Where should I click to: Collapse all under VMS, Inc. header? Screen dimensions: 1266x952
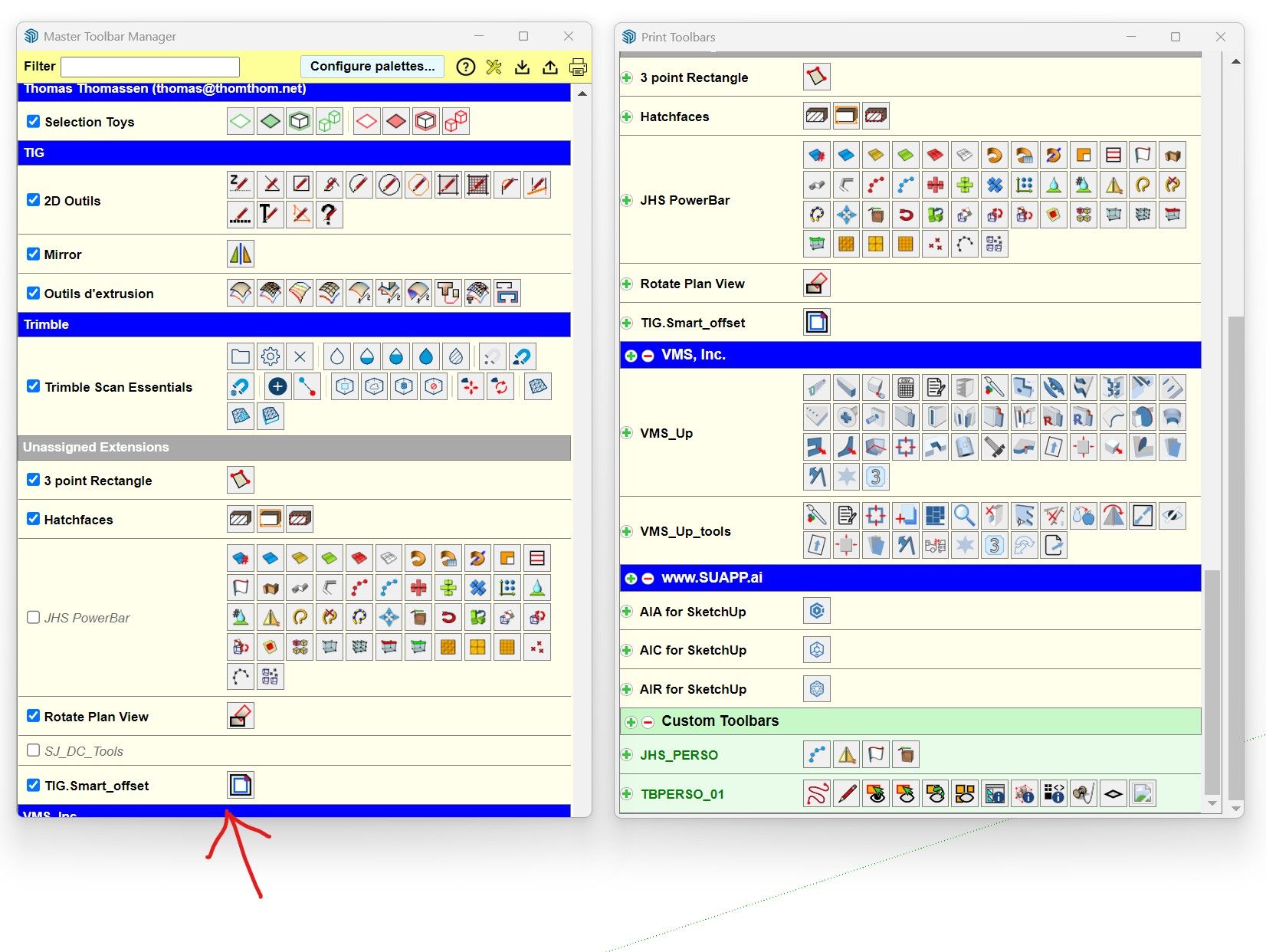click(648, 356)
